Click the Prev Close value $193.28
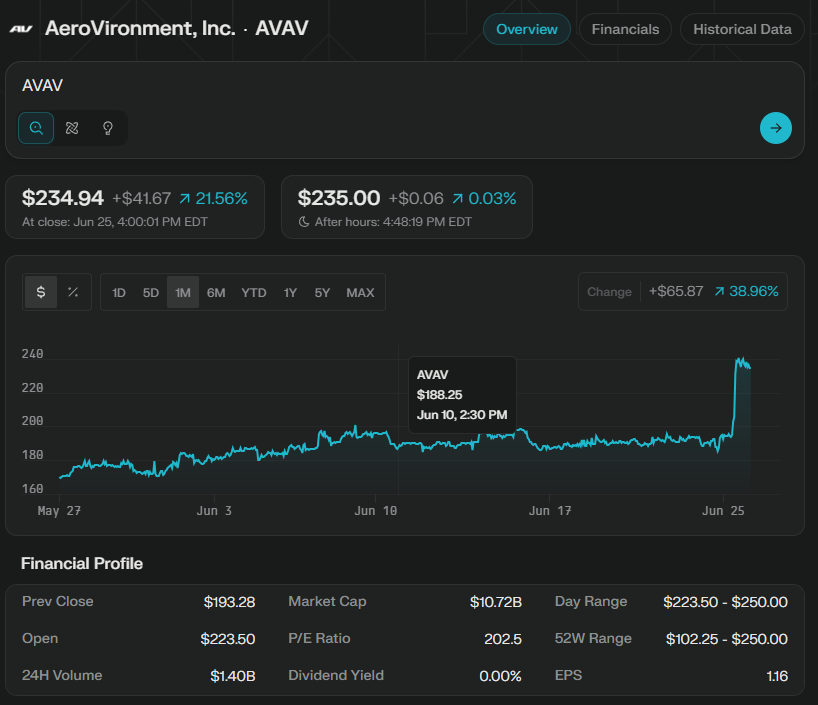This screenshot has width=818, height=705. [230, 602]
